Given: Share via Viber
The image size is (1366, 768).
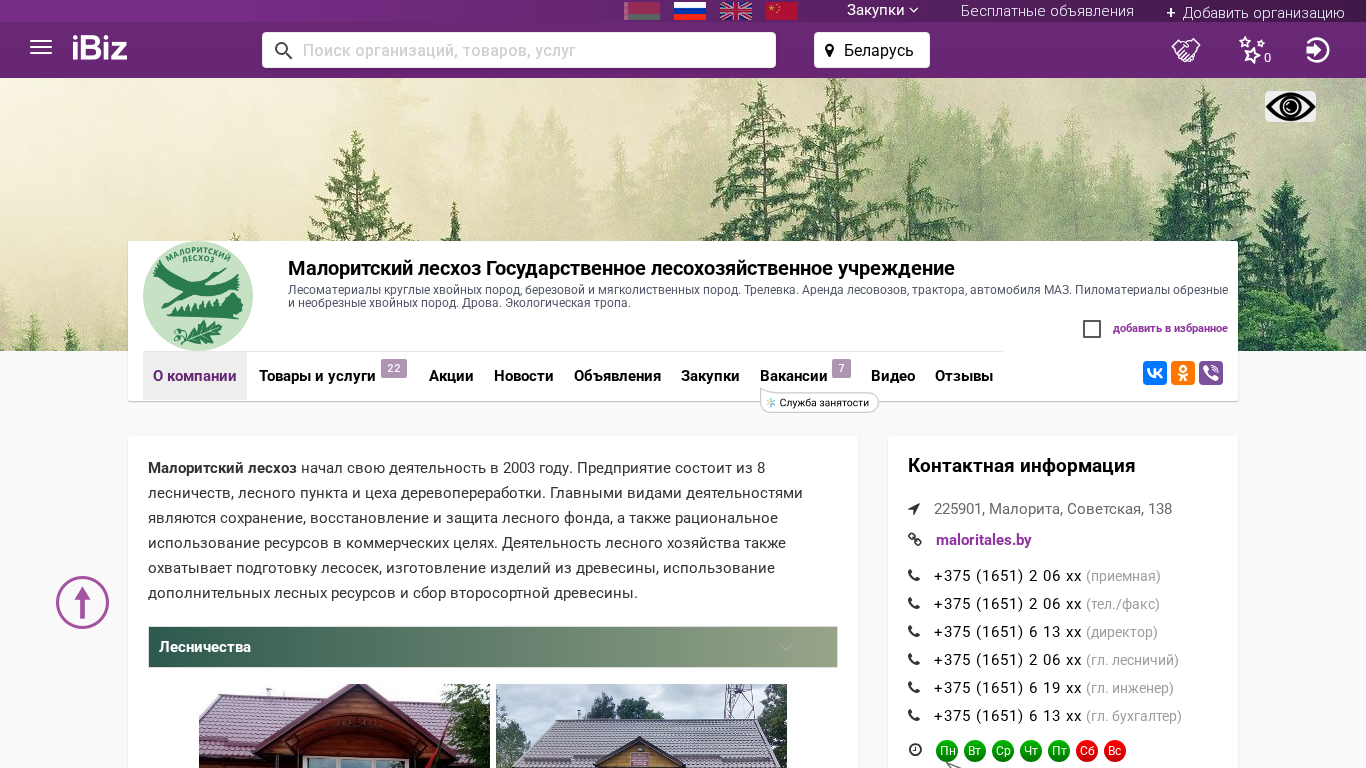Looking at the screenshot, I should pos(1211,373).
